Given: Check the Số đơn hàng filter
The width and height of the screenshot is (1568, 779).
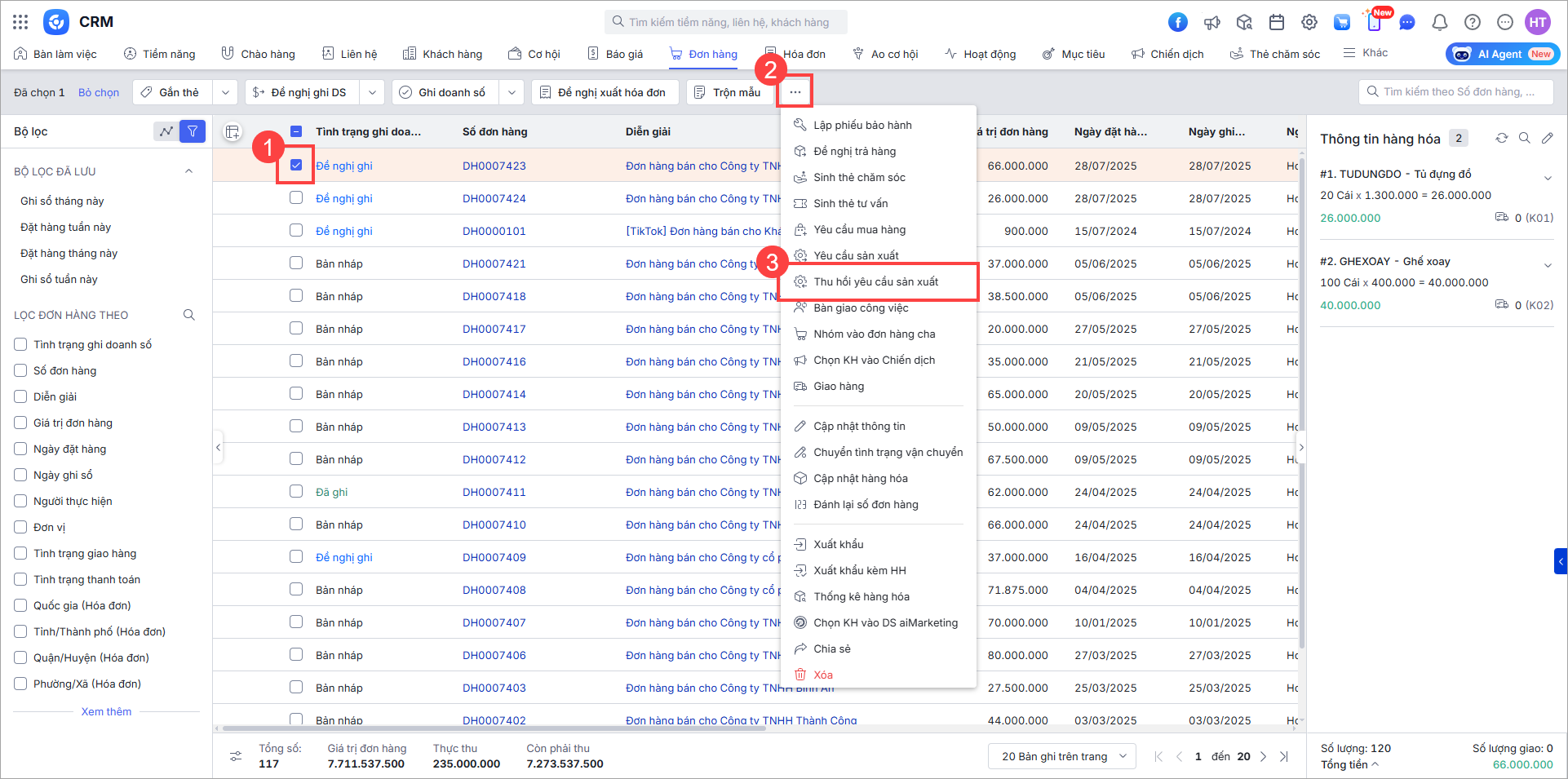Looking at the screenshot, I should (20, 370).
